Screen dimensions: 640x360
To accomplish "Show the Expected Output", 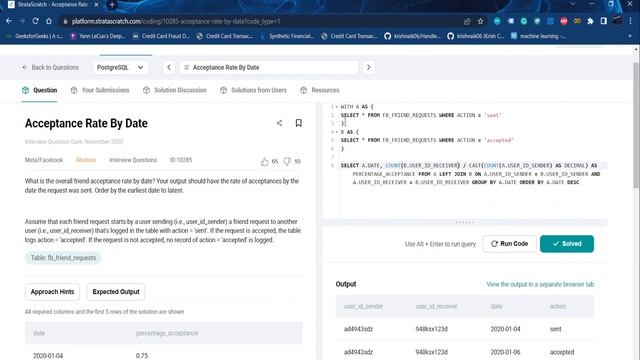I will pos(116,292).
